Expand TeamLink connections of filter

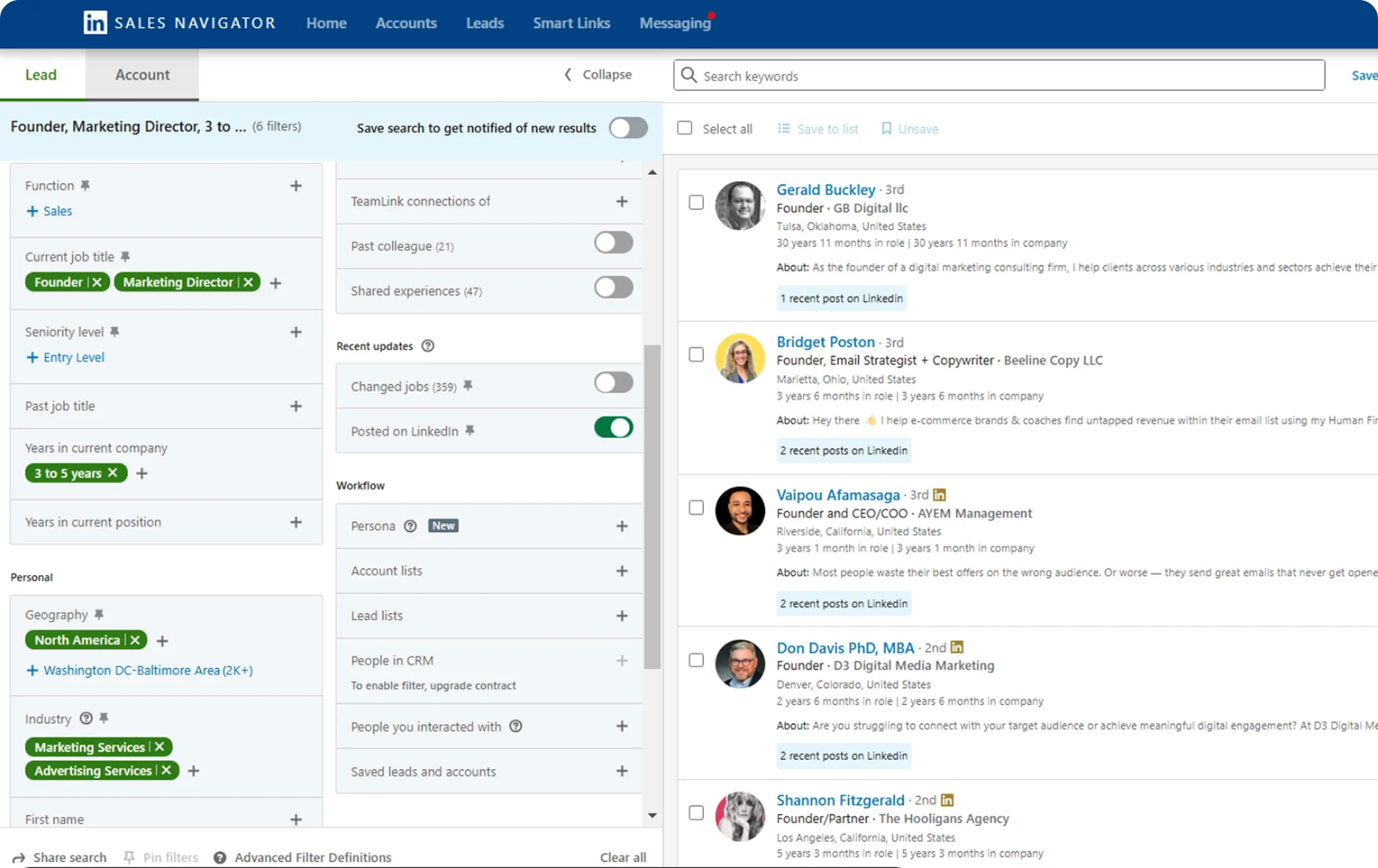pos(622,202)
